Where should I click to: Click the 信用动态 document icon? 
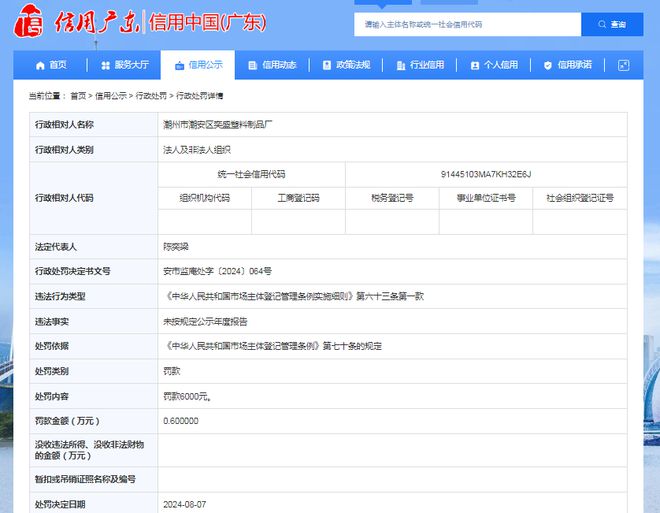pos(253,65)
